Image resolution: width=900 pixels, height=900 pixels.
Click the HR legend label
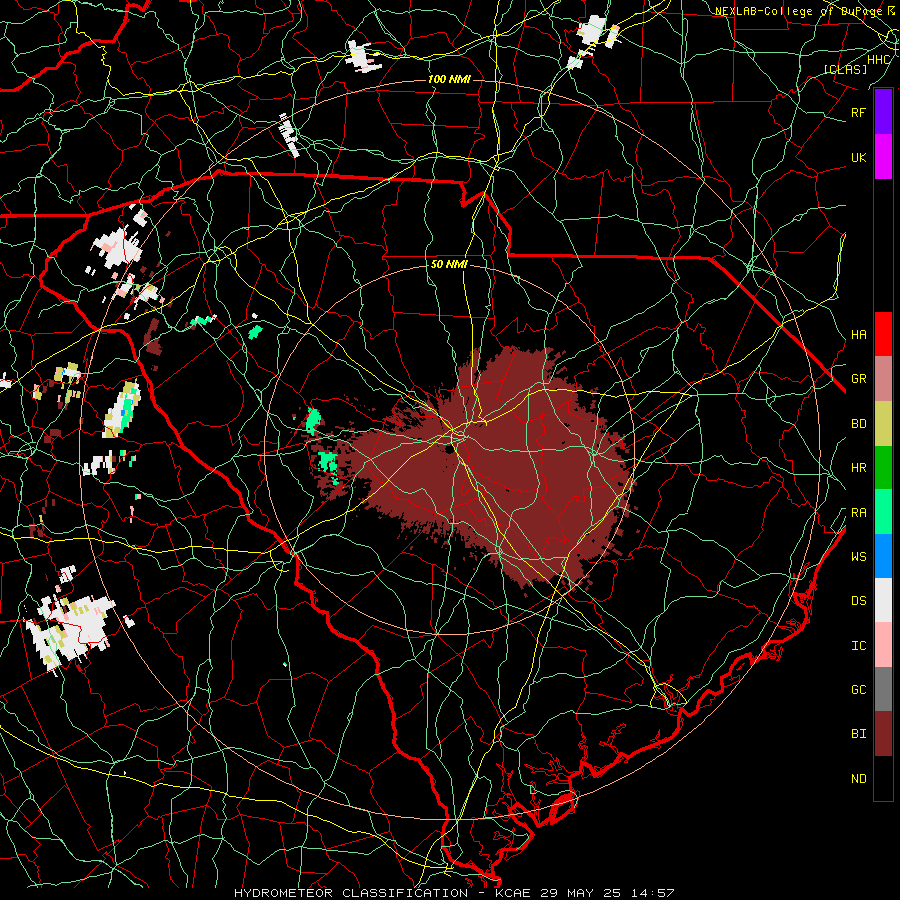pyautogui.click(x=858, y=468)
